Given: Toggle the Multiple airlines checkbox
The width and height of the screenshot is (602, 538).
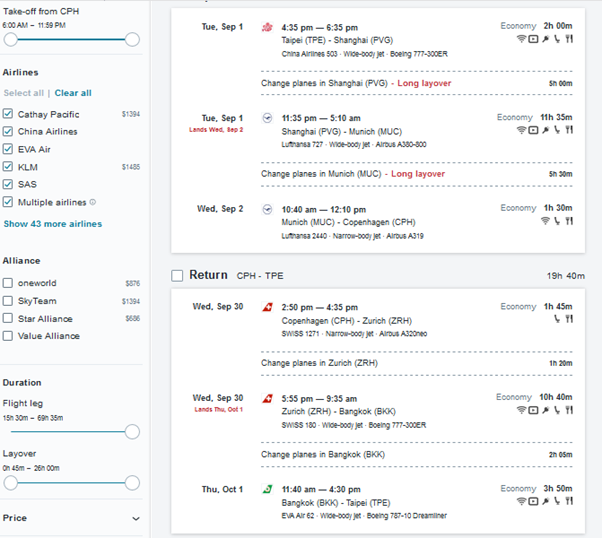Looking at the screenshot, I should [8, 202].
